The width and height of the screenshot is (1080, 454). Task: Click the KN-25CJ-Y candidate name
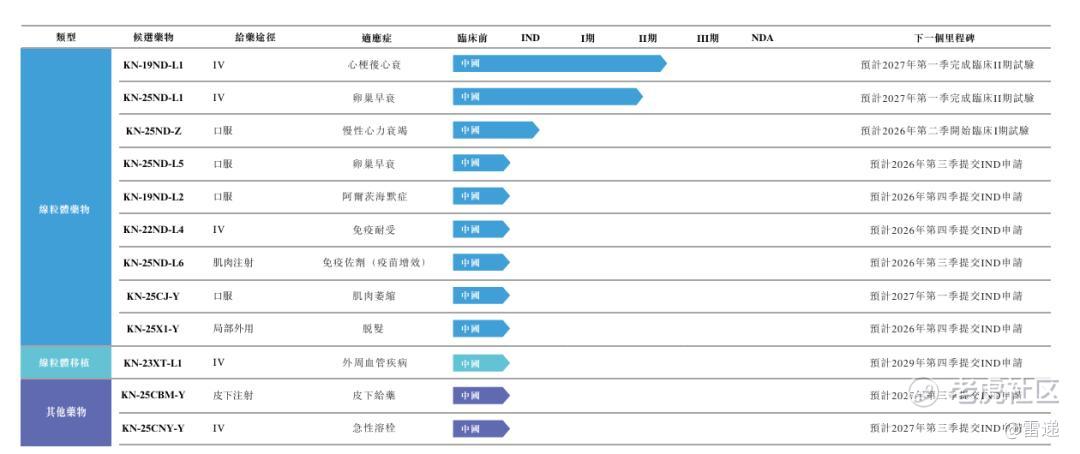point(153,296)
